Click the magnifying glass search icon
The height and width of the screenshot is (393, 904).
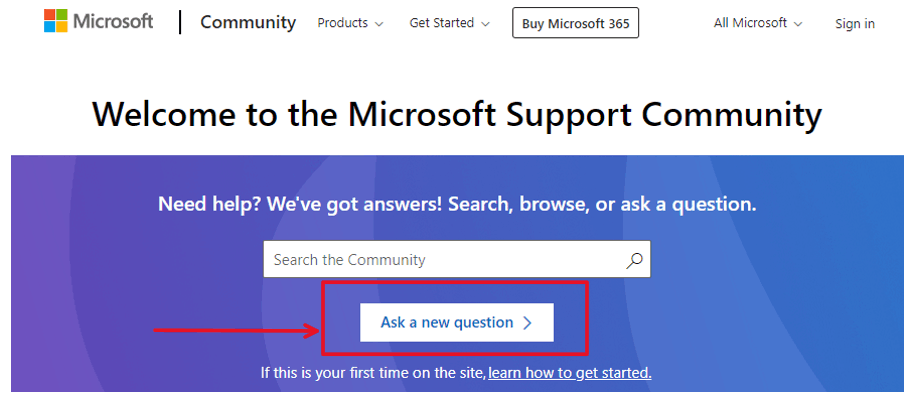tap(634, 260)
